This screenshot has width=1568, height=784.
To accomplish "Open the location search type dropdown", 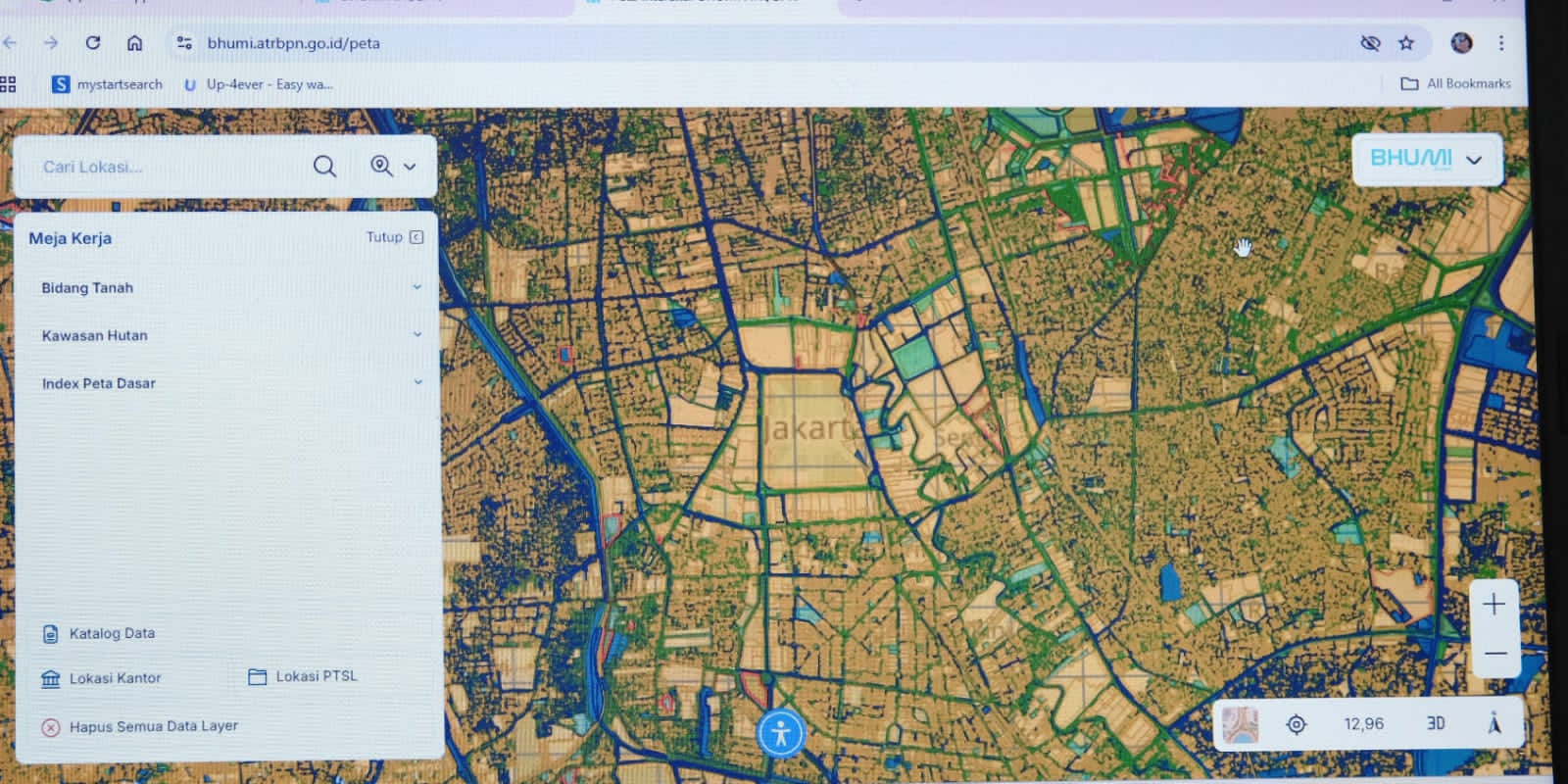I will (x=393, y=167).
